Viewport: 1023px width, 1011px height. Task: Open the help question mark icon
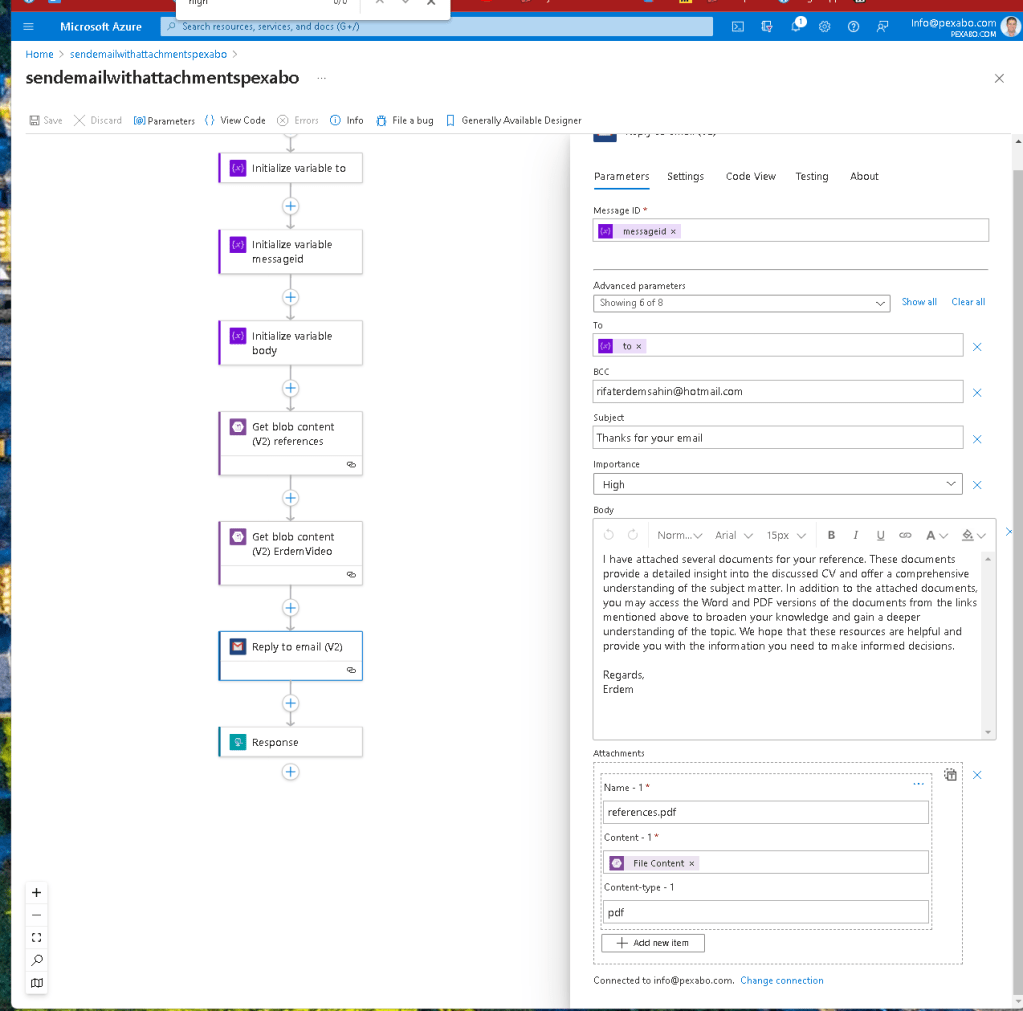[x=853, y=27]
